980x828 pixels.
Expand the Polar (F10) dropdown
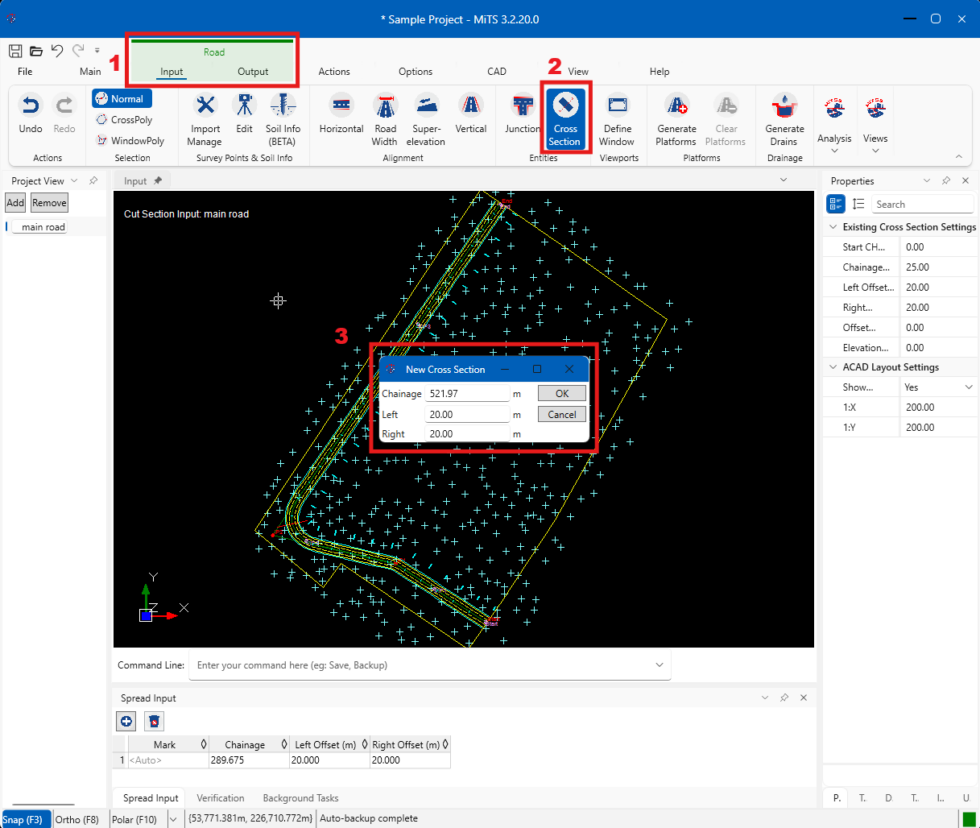point(172,818)
